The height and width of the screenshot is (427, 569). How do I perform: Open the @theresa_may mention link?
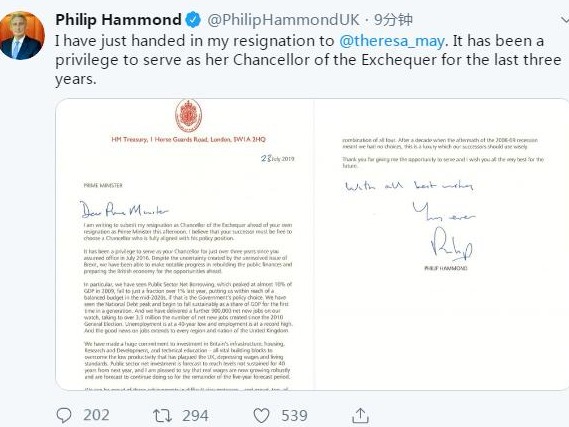(x=392, y=41)
